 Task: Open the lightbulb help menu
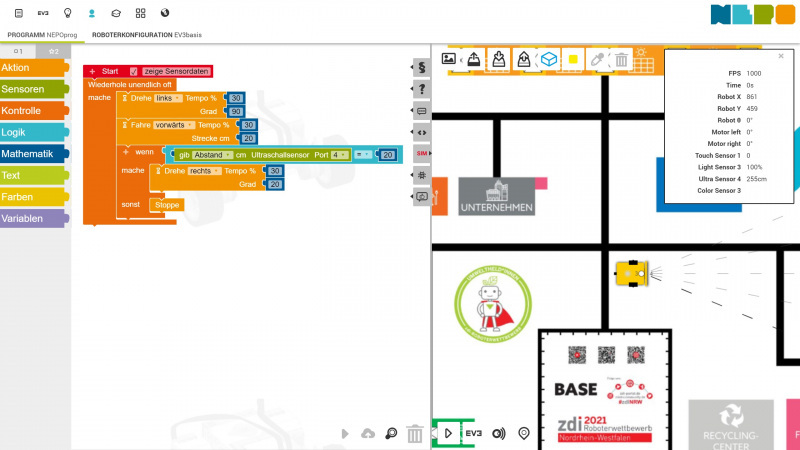(x=67, y=13)
